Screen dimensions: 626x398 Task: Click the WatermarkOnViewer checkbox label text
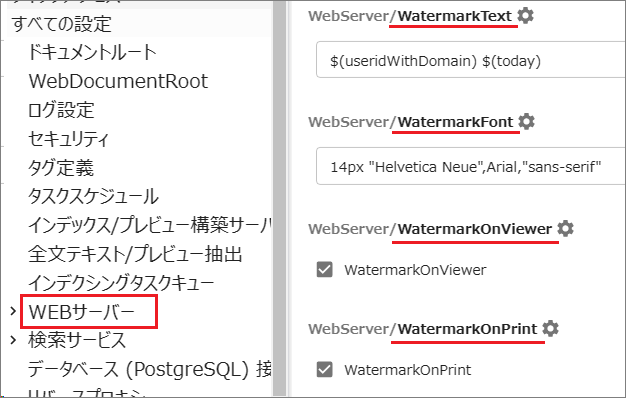(415, 270)
